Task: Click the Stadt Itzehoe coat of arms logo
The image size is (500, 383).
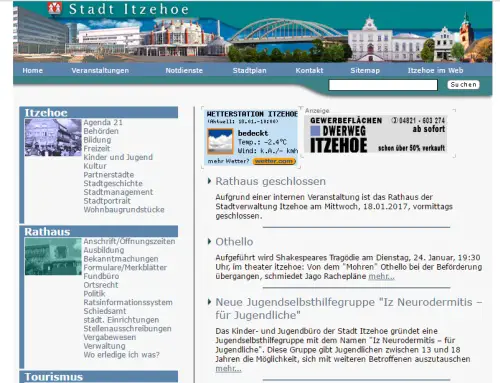Action: (55, 8)
